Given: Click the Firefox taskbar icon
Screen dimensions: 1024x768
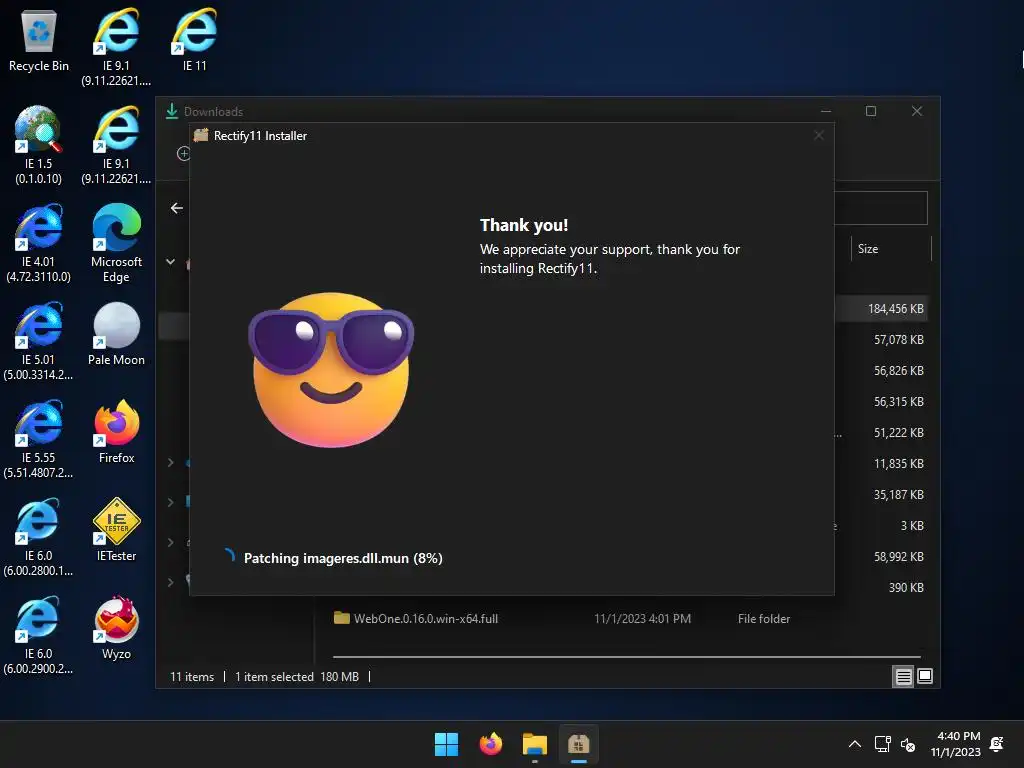Looking at the screenshot, I should (490, 744).
